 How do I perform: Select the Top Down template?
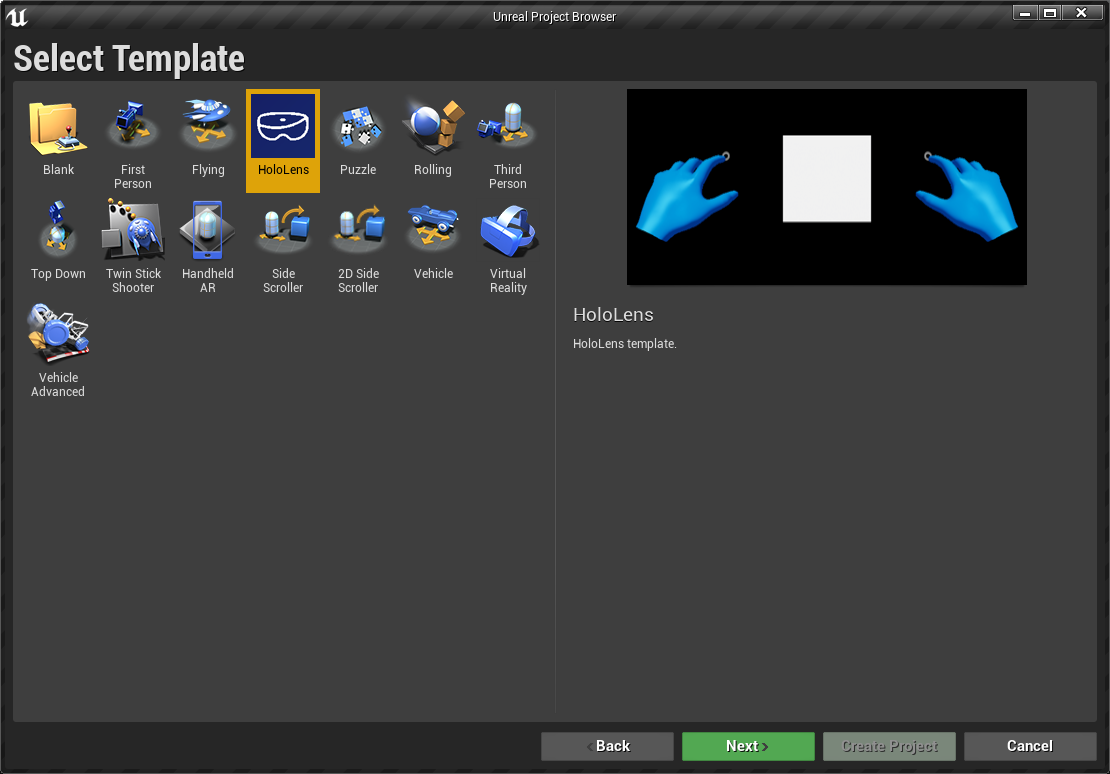point(58,244)
